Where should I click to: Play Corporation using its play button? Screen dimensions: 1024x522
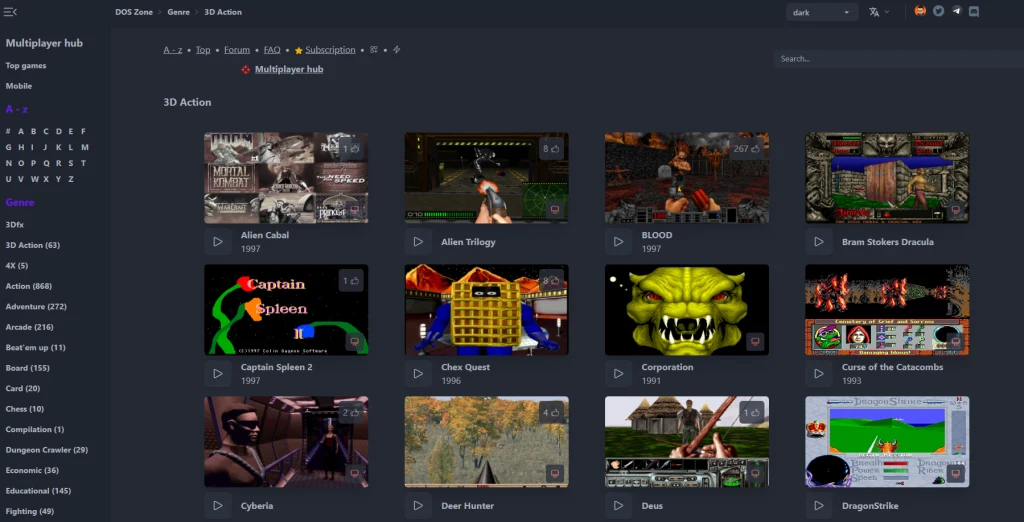pyautogui.click(x=618, y=374)
